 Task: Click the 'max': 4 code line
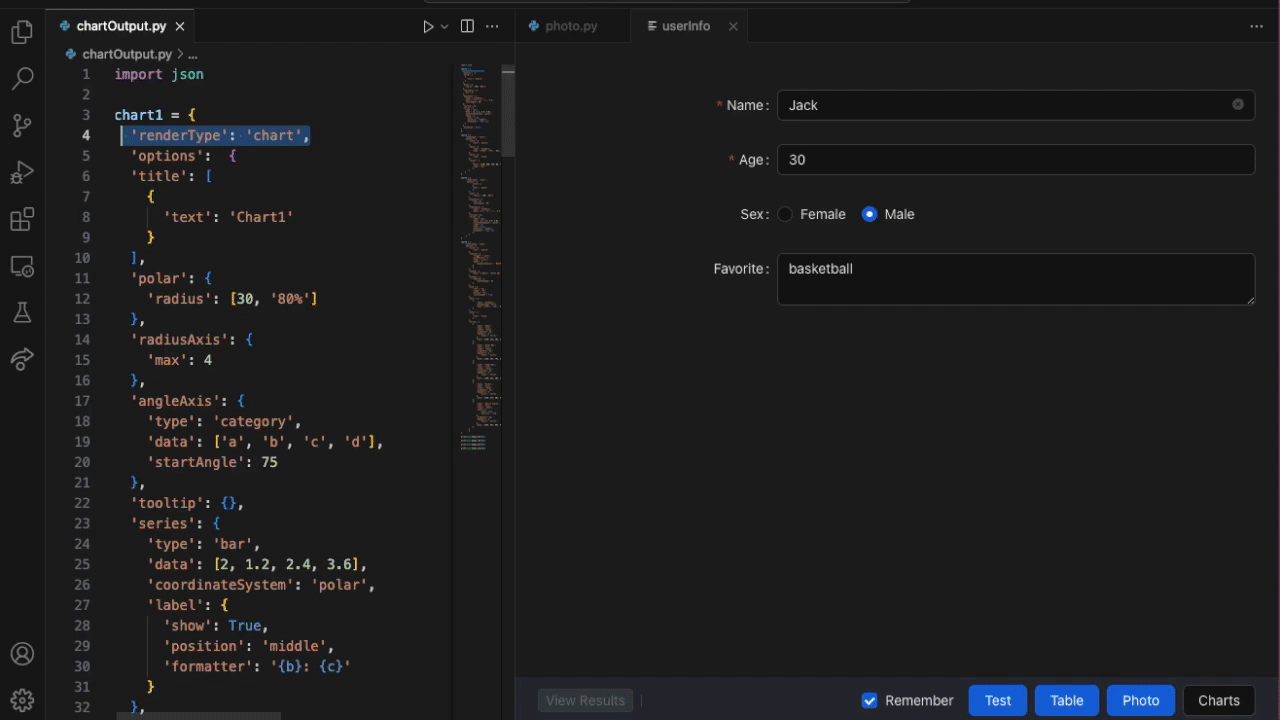pyautogui.click(x=179, y=360)
